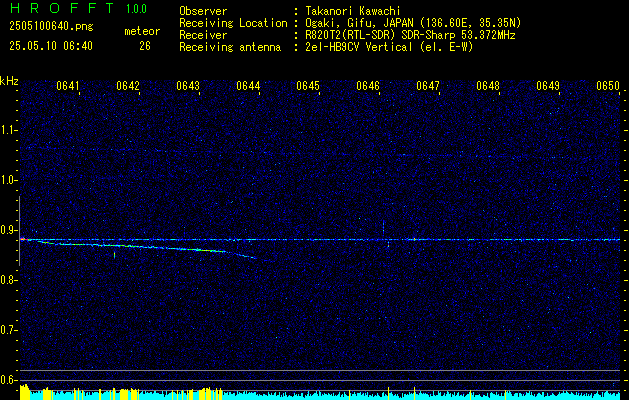Click the 0643 time marker
Viewport: 629px width, 400px height.
point(188,86)
